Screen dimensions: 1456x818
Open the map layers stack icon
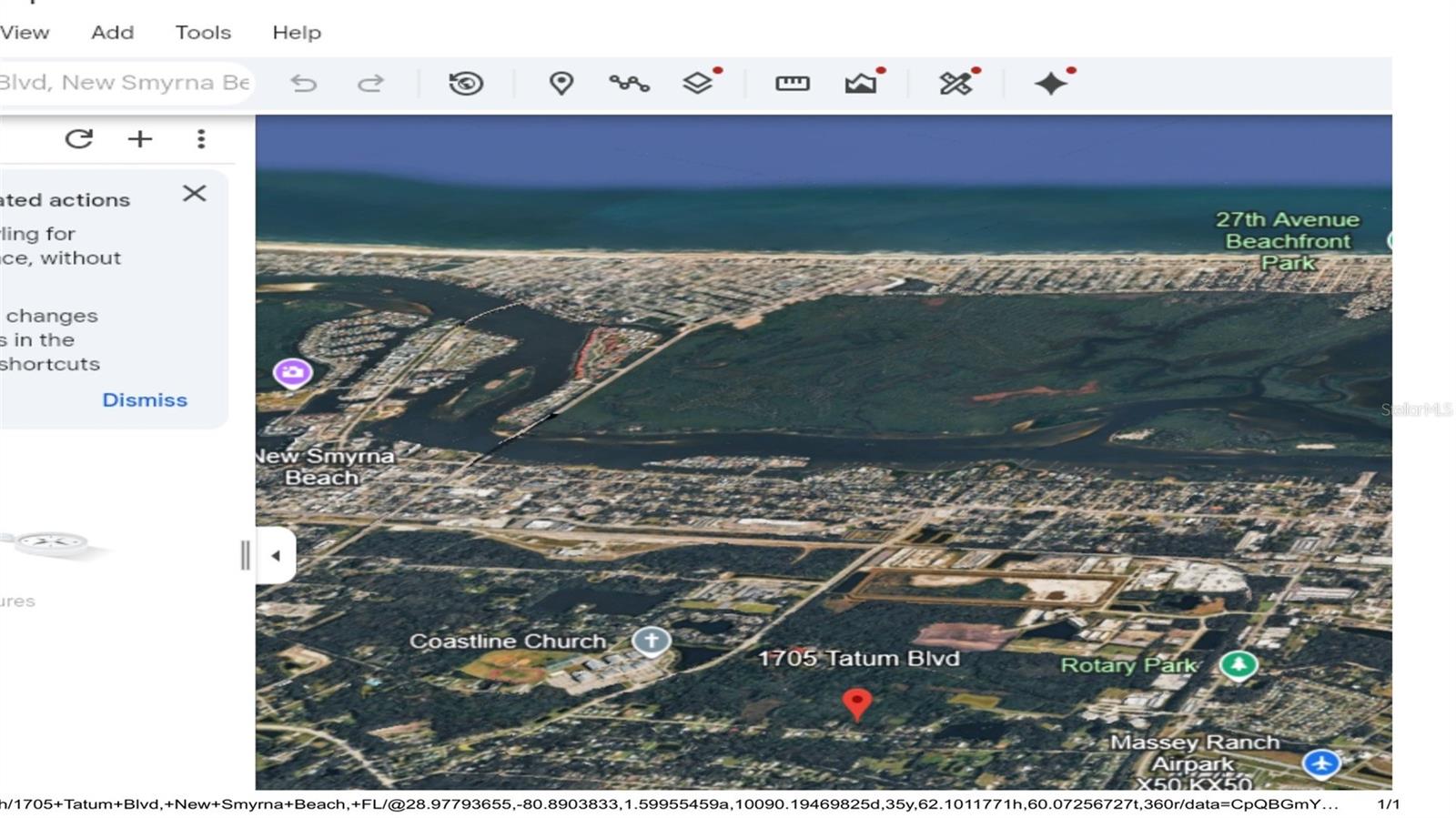tap(697, 84)
